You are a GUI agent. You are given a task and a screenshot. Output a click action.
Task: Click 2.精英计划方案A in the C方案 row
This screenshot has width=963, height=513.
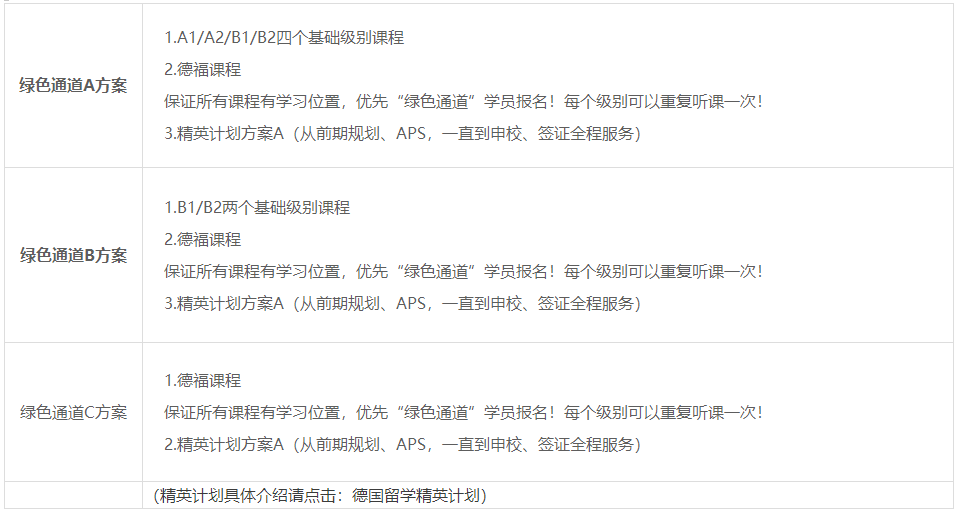[225, 444]
